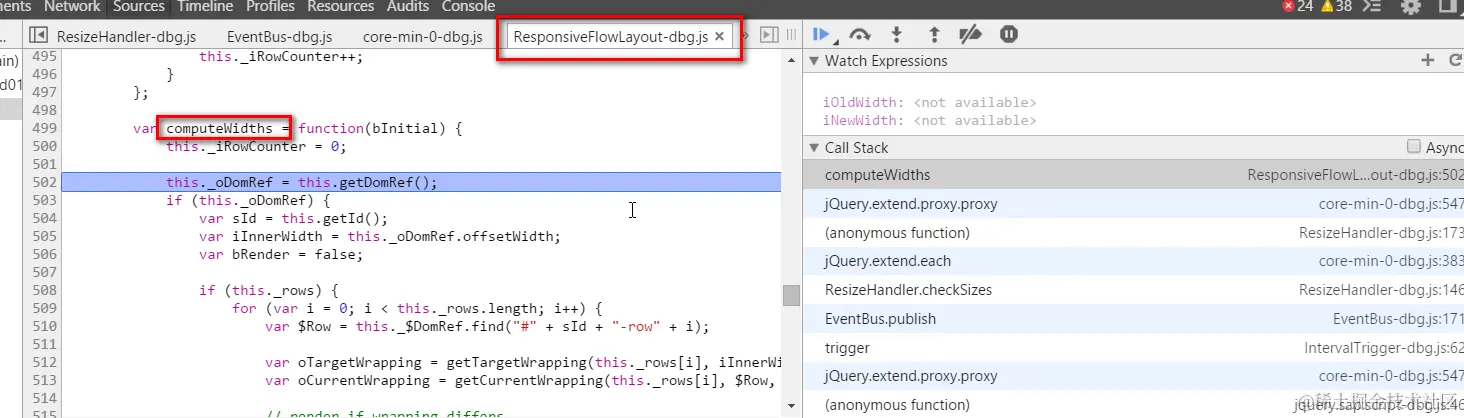Add a new watch expression
The width and height of the screenshot is (1464, 418).
1428,61
